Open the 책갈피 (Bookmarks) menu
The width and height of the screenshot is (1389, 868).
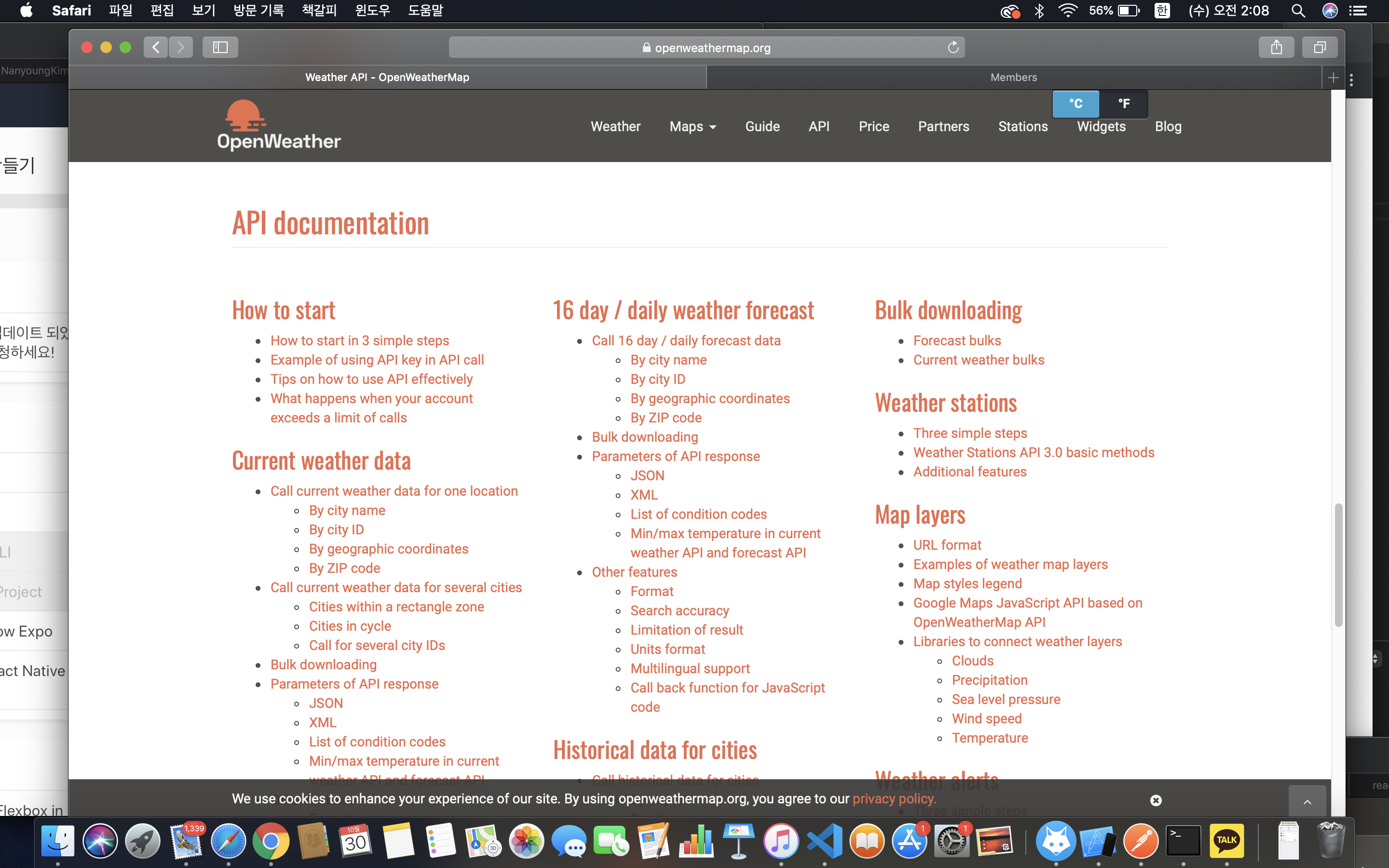pyautogui.click(x=319, y=10)
